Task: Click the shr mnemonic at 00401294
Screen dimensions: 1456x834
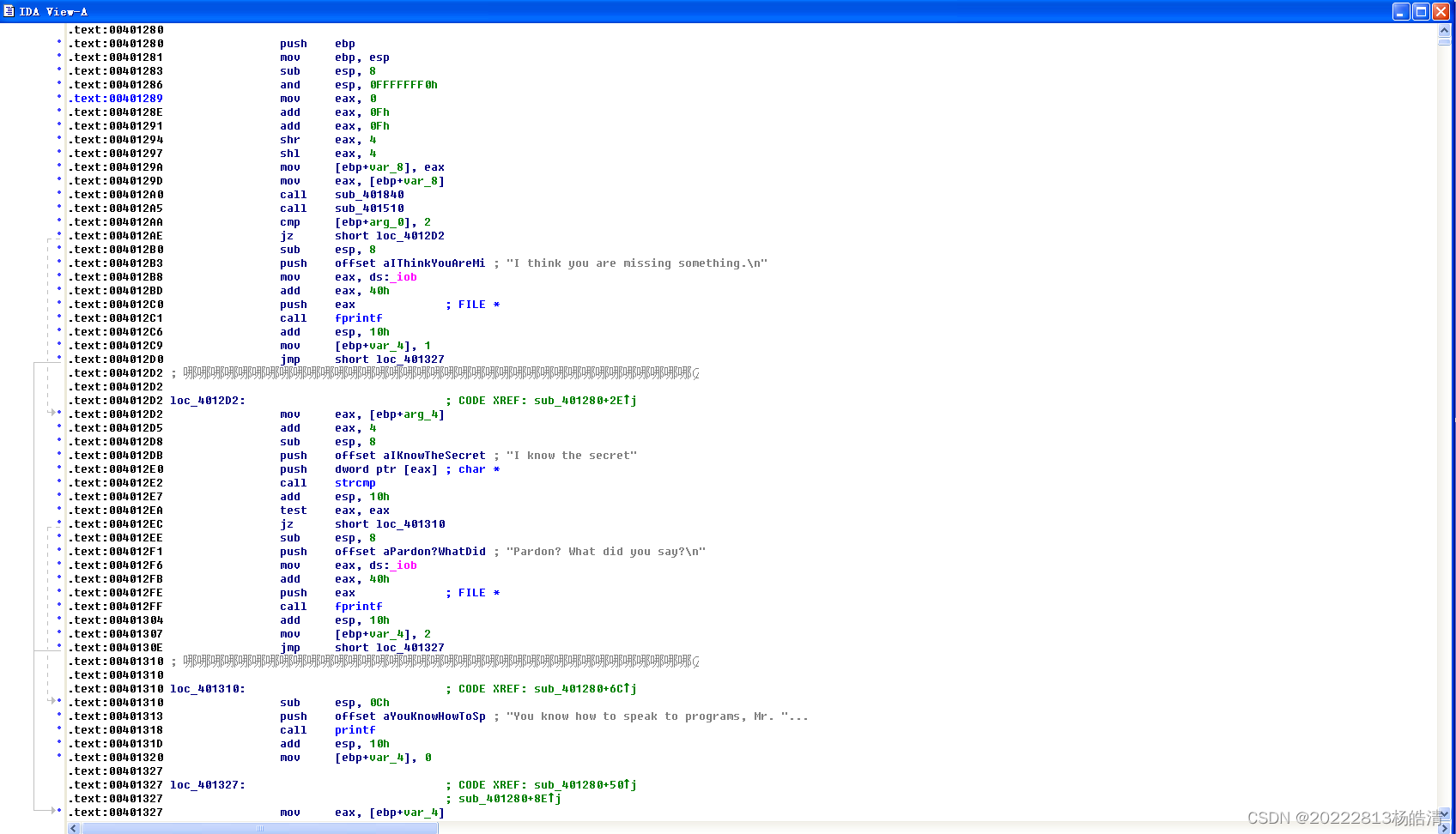Action: 290,140
